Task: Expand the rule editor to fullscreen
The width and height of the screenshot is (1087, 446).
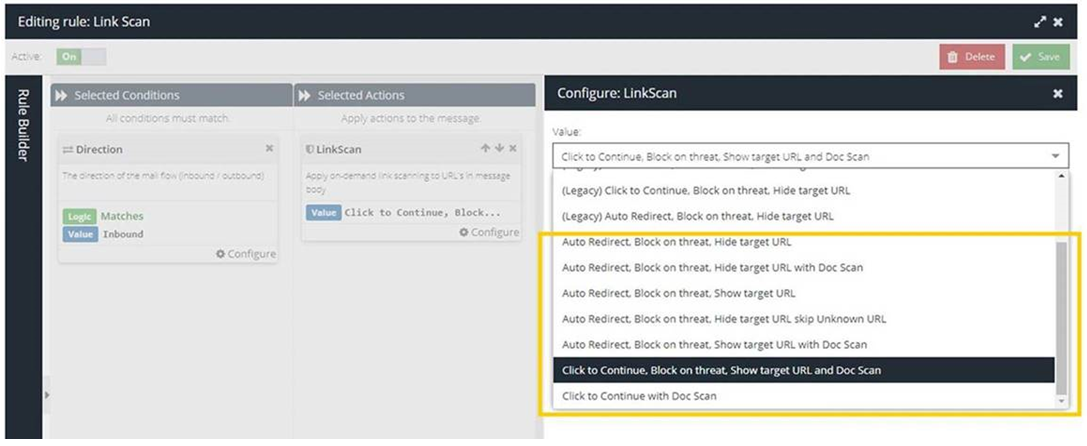Action: pyautogui.click(x=1039, y=22)
